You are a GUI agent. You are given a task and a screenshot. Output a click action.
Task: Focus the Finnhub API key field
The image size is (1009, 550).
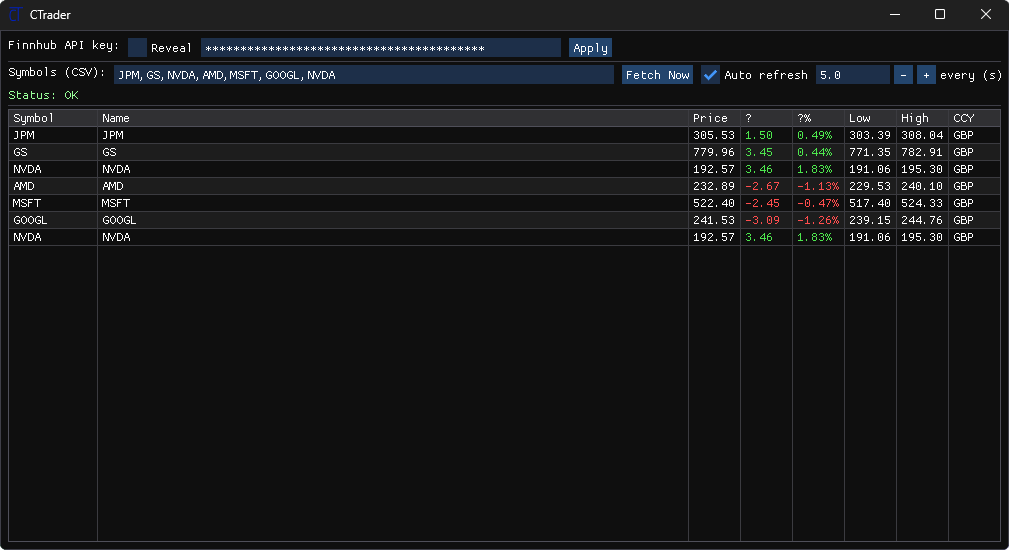tap(381, 48)
